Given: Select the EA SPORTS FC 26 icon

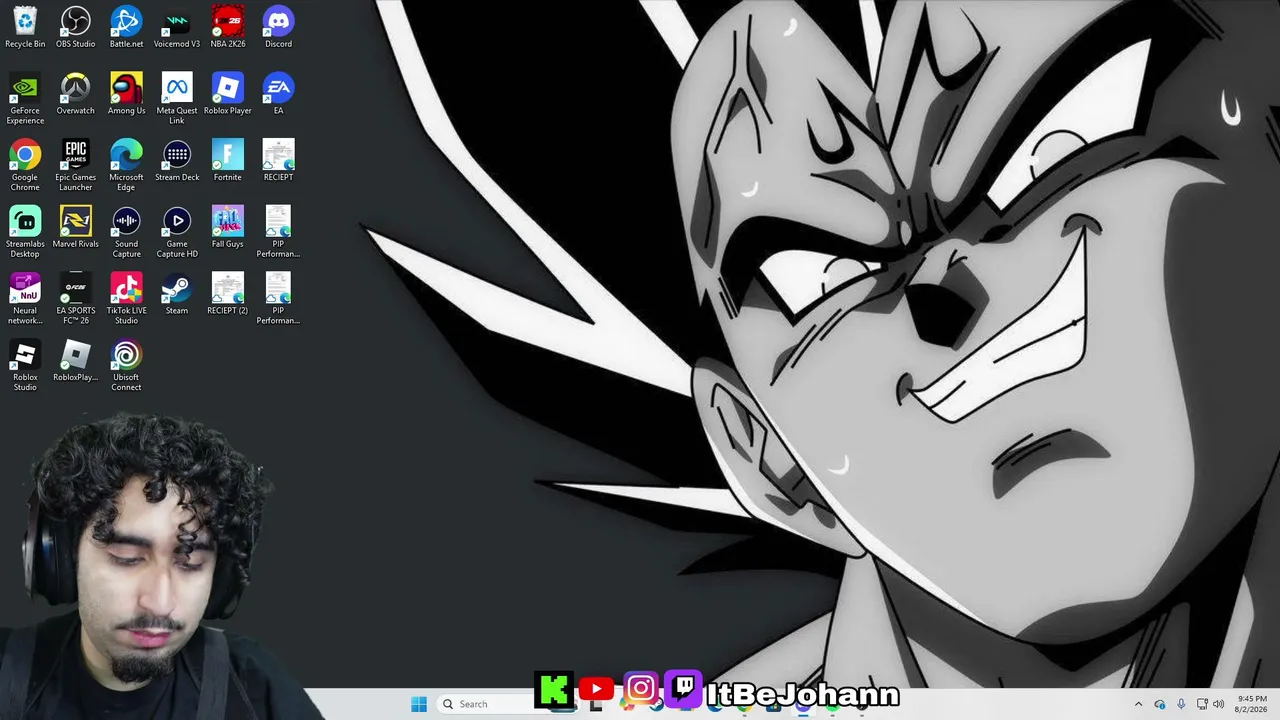Looking at the screenshot, I should pos(76,299).
